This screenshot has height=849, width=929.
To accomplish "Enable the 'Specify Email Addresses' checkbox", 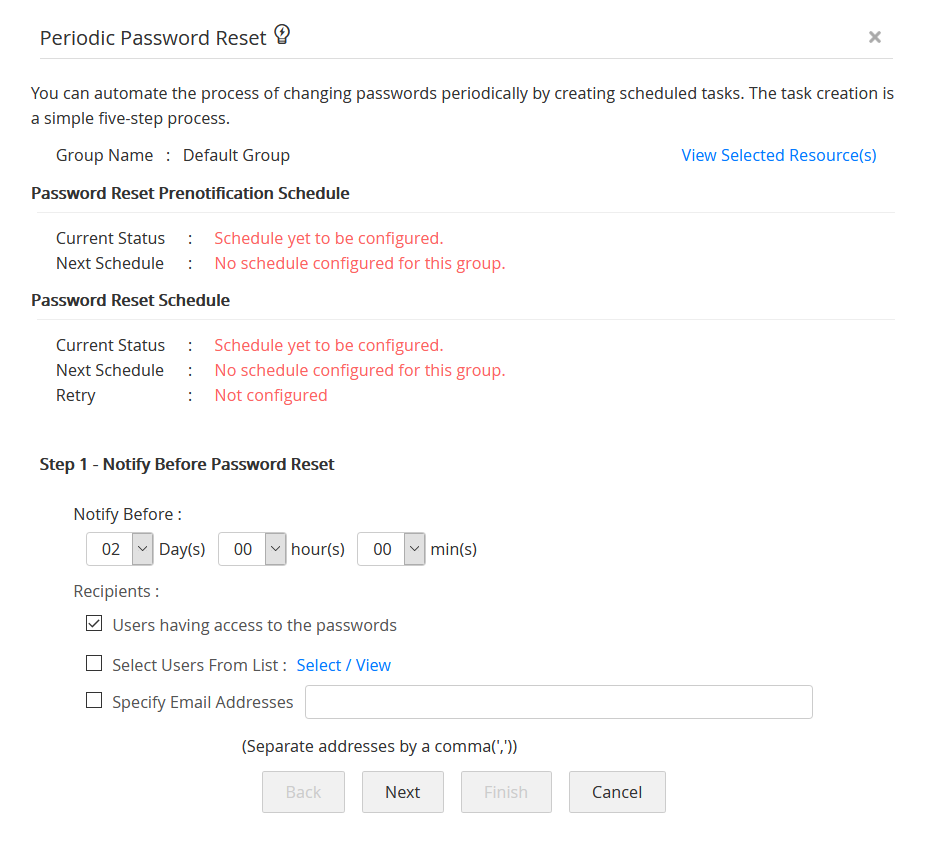I will coord(93,700).
